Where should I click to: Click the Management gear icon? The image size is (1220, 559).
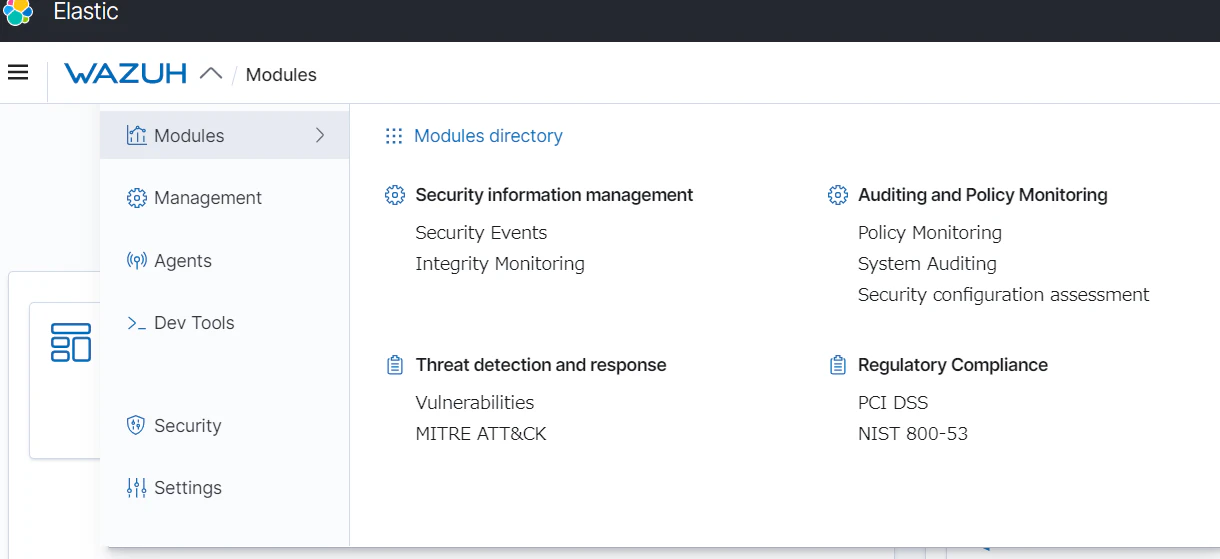click(137, 198)
